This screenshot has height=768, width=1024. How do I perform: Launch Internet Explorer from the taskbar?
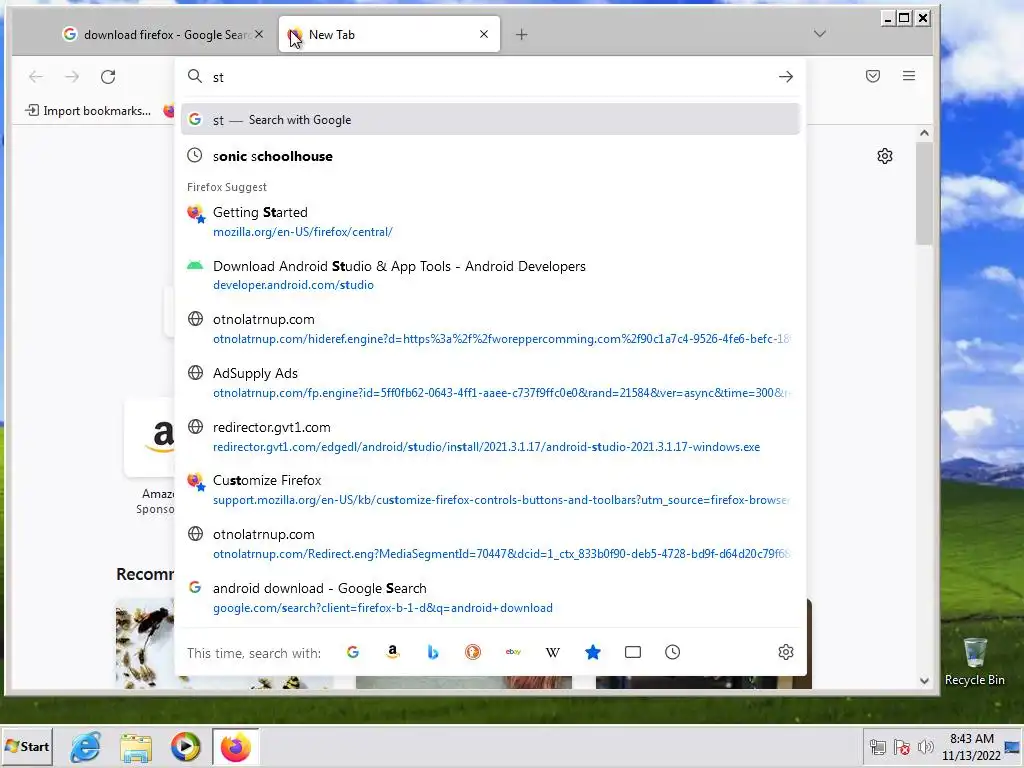86,747
